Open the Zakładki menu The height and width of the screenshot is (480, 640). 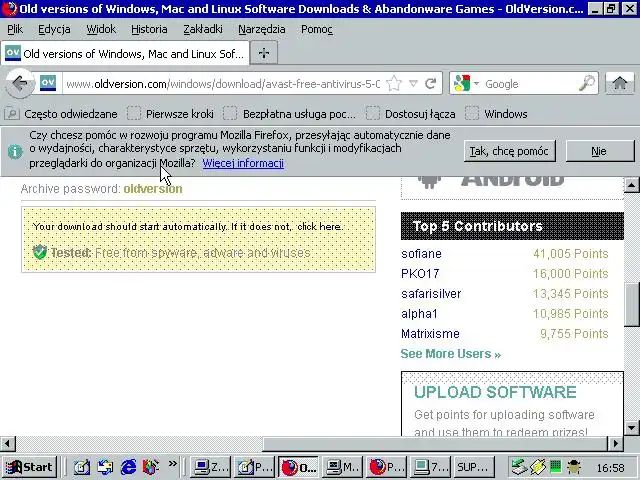(x=203, y=29)
